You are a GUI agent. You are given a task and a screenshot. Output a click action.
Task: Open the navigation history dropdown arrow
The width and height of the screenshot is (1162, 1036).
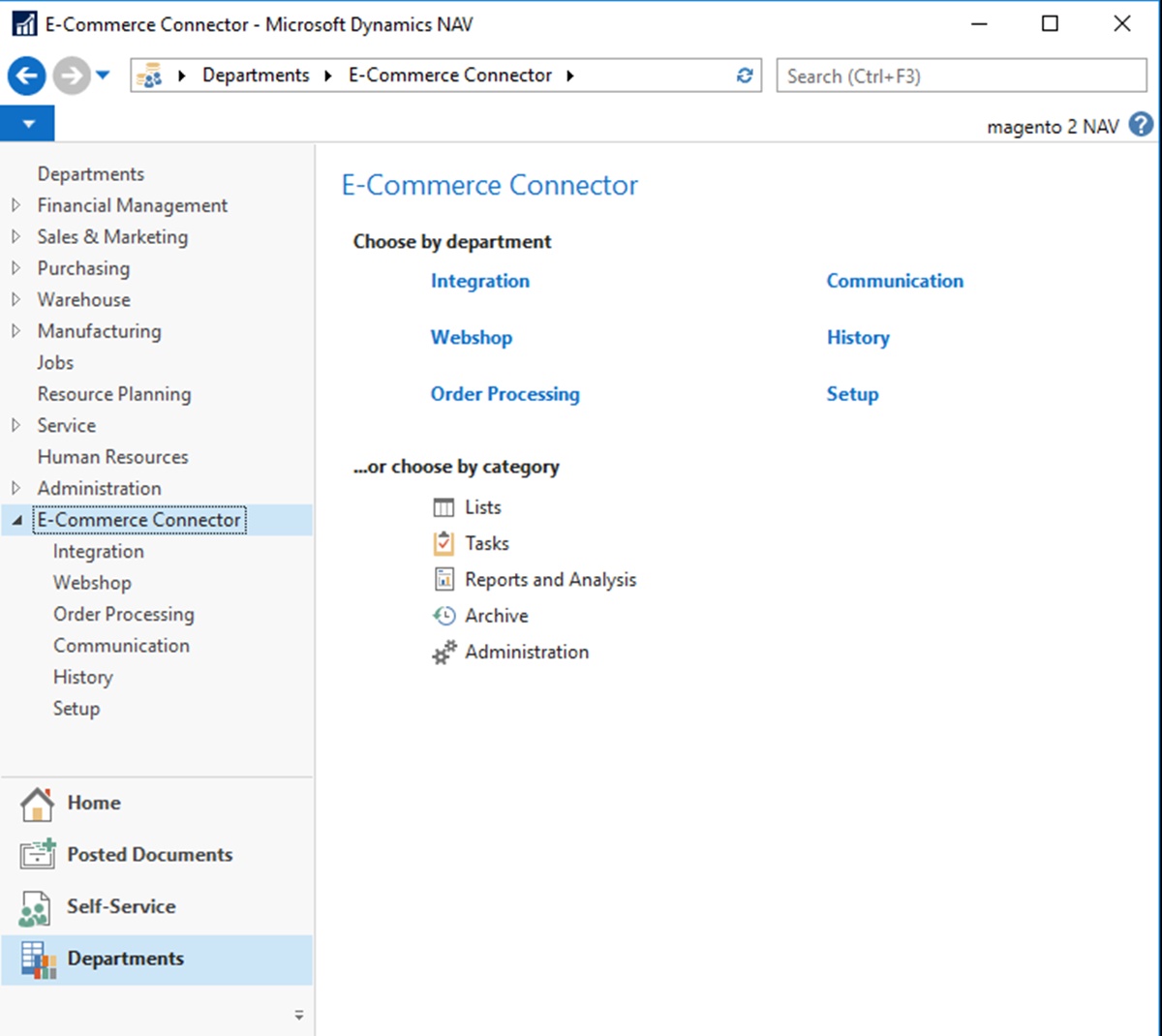103,76
